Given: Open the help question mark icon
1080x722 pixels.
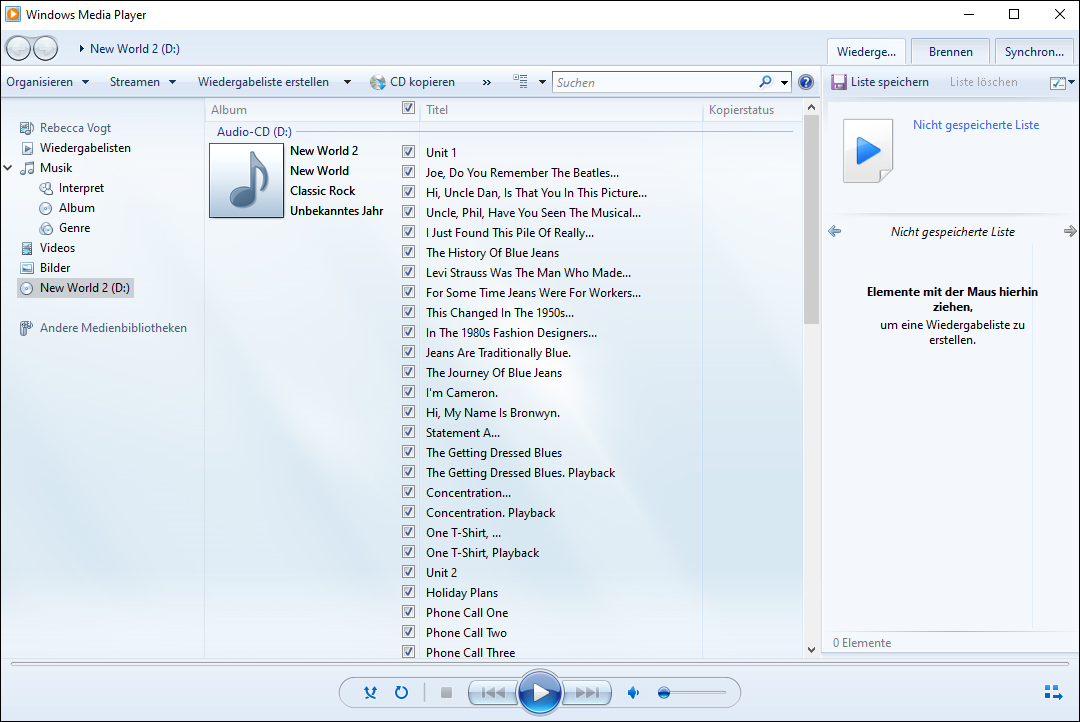Looking at the screenshot, I should point(806,82).
